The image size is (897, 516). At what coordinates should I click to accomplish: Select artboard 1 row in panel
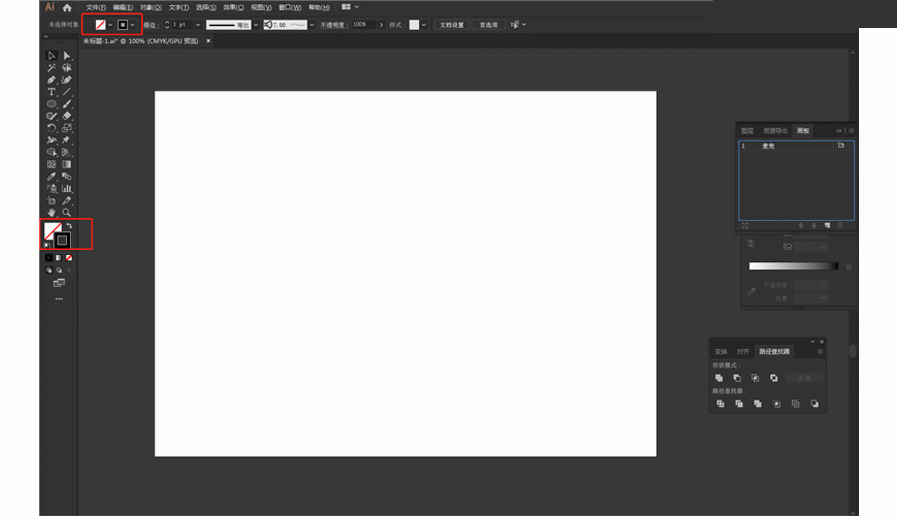point(795,146)
